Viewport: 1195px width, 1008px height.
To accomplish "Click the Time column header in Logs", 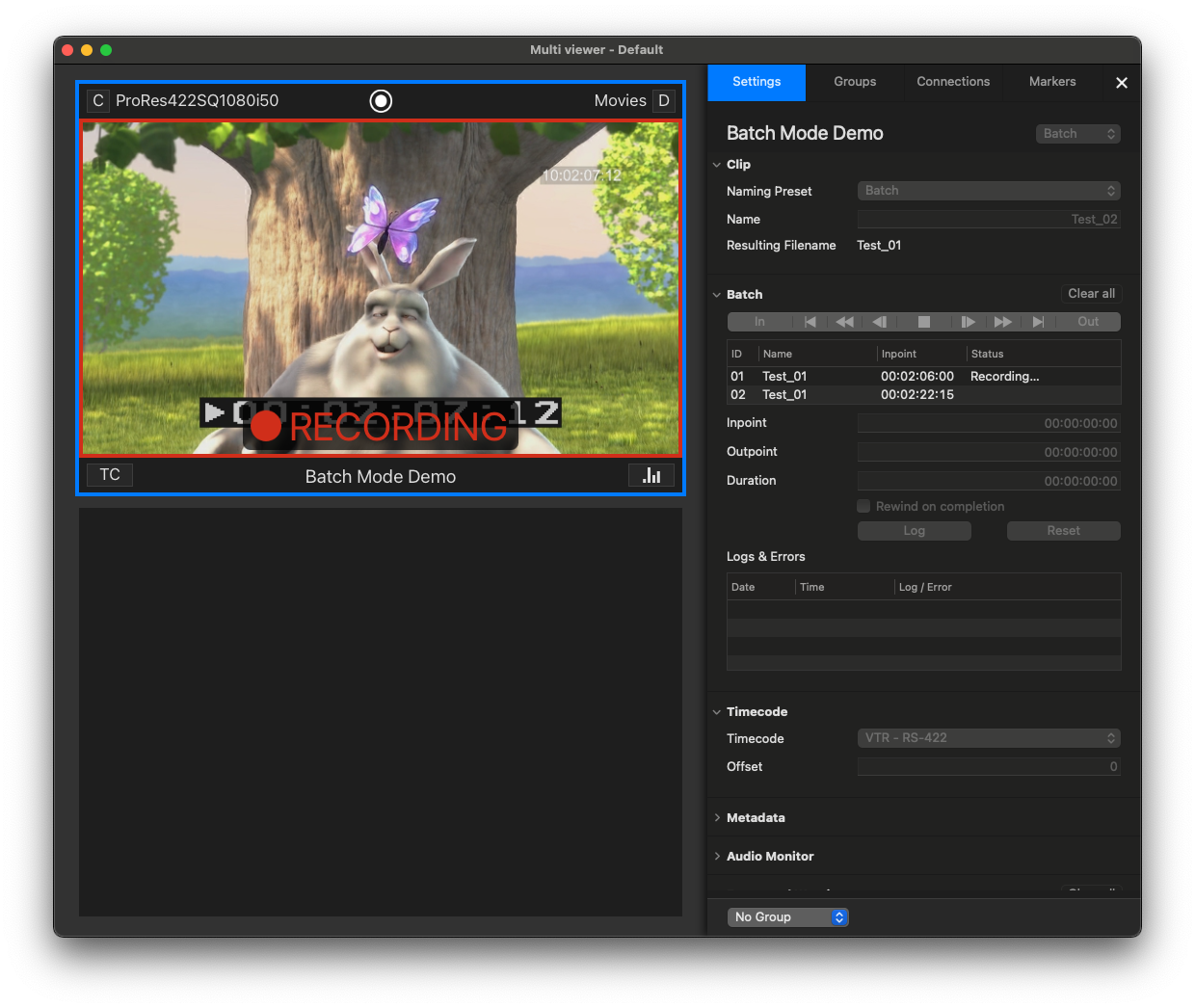I will (844, 587).
